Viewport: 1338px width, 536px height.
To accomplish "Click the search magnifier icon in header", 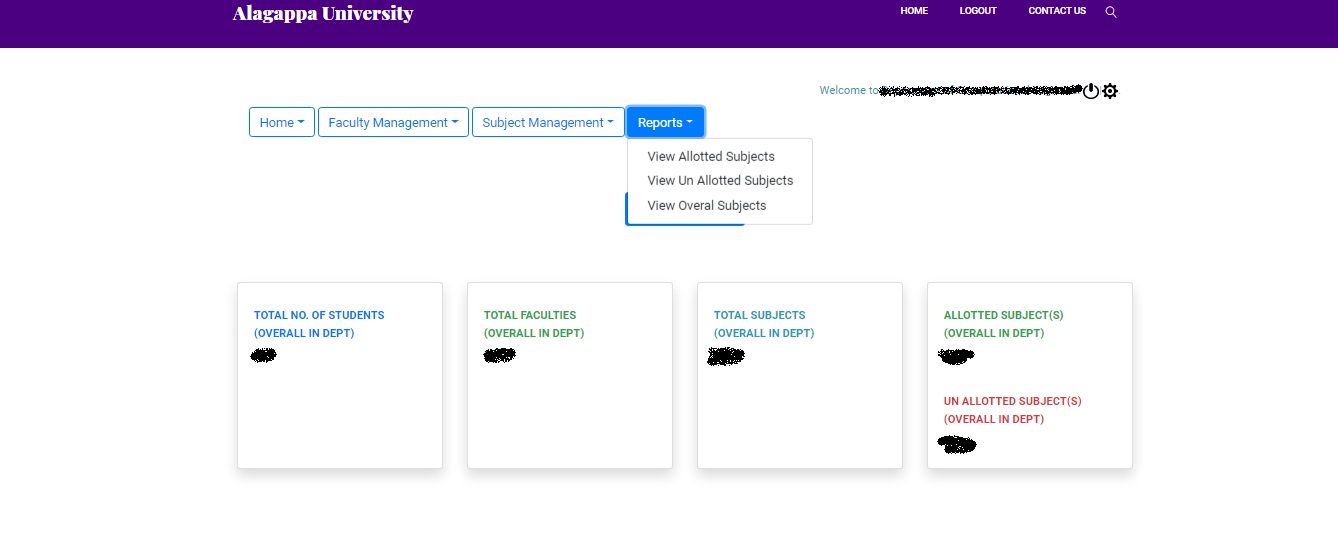I will tap(1111, 12).
